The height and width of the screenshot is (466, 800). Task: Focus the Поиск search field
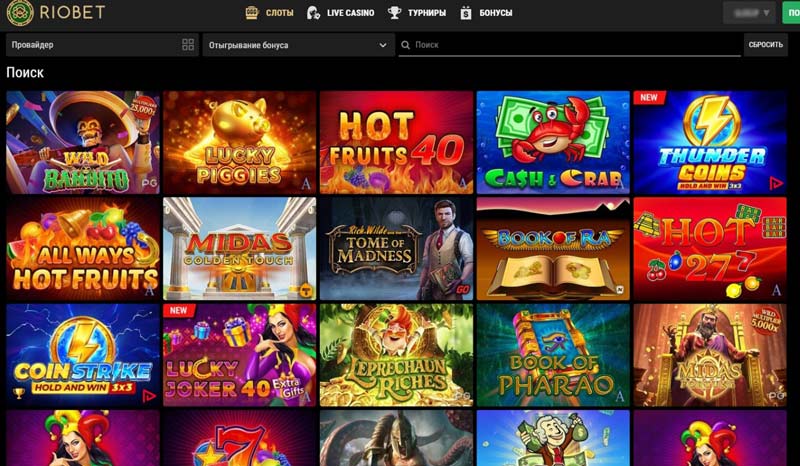pos(569,45)
